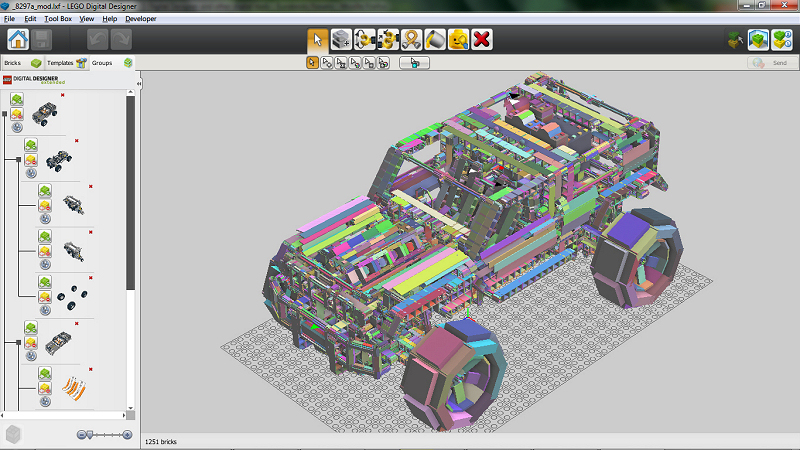Click the Home icon in toolbar
The image size is (800, 450).
tap(18, 39)
